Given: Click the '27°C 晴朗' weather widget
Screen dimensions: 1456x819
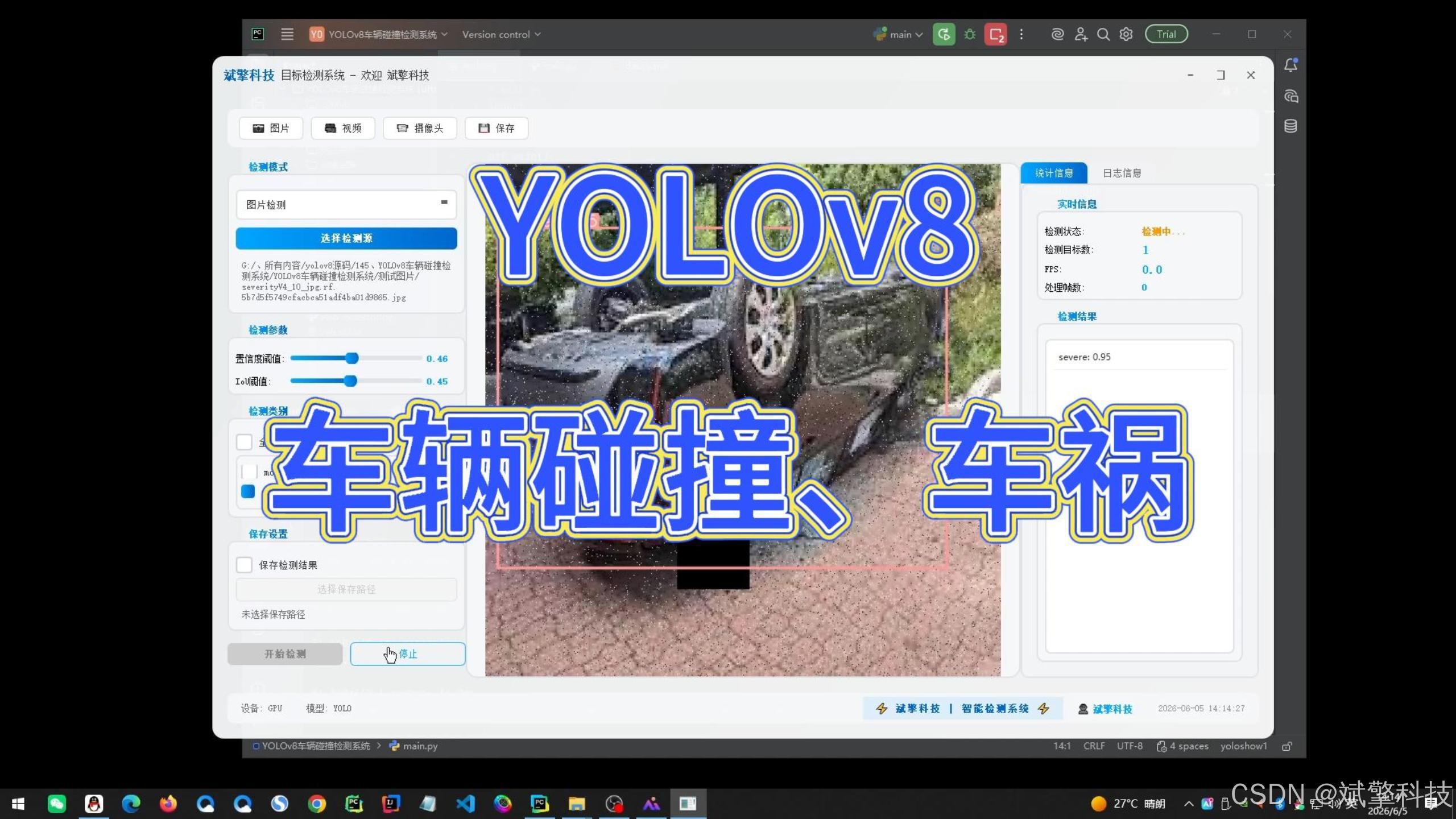Looking at the screenshot, I should tap(1128, 804).
